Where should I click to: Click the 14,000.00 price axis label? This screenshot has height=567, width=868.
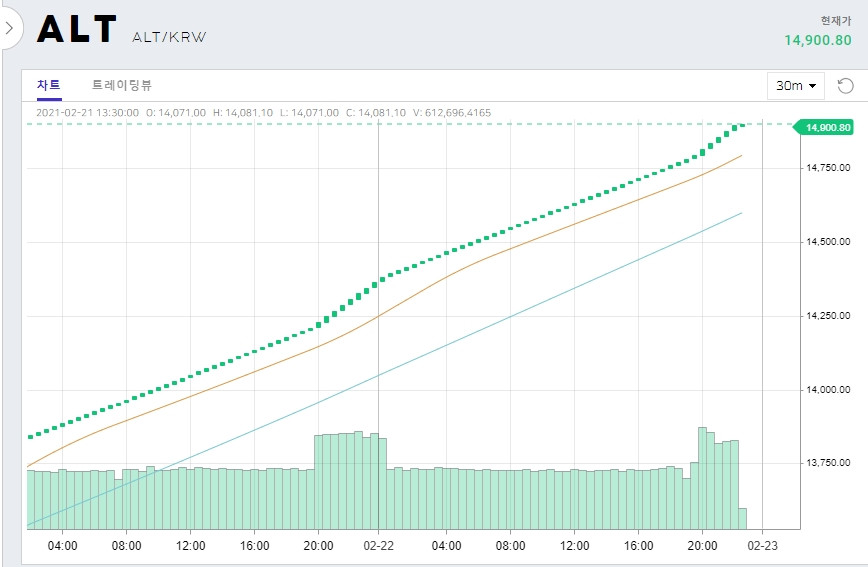click(x=828, y=390)
